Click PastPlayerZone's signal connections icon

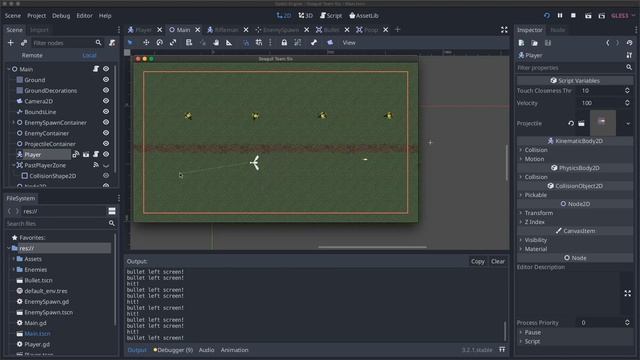coord(96,165)
